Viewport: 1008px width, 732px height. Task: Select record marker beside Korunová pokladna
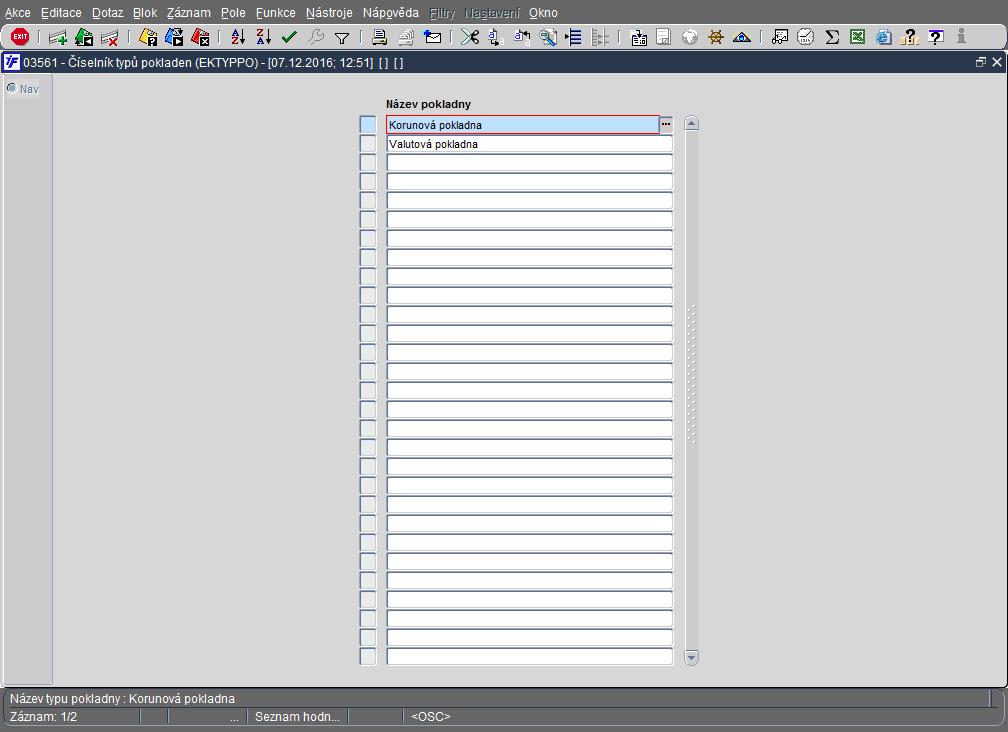(x=368, y=125)
